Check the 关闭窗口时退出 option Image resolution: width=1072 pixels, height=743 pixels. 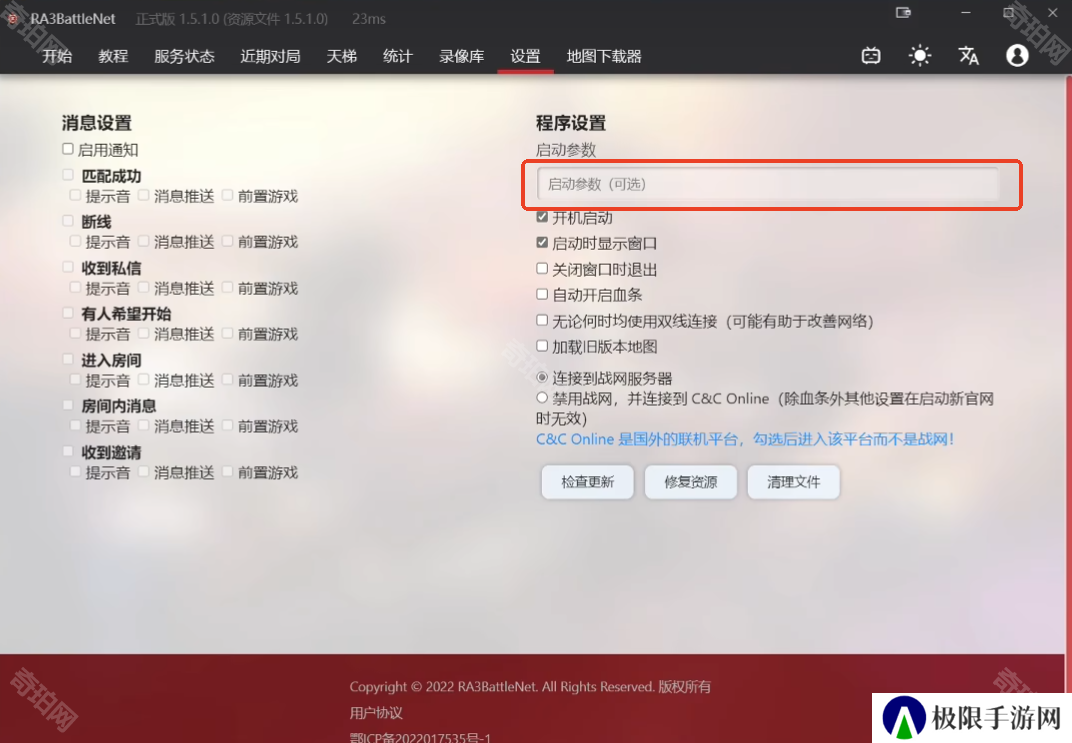(542, 269)
